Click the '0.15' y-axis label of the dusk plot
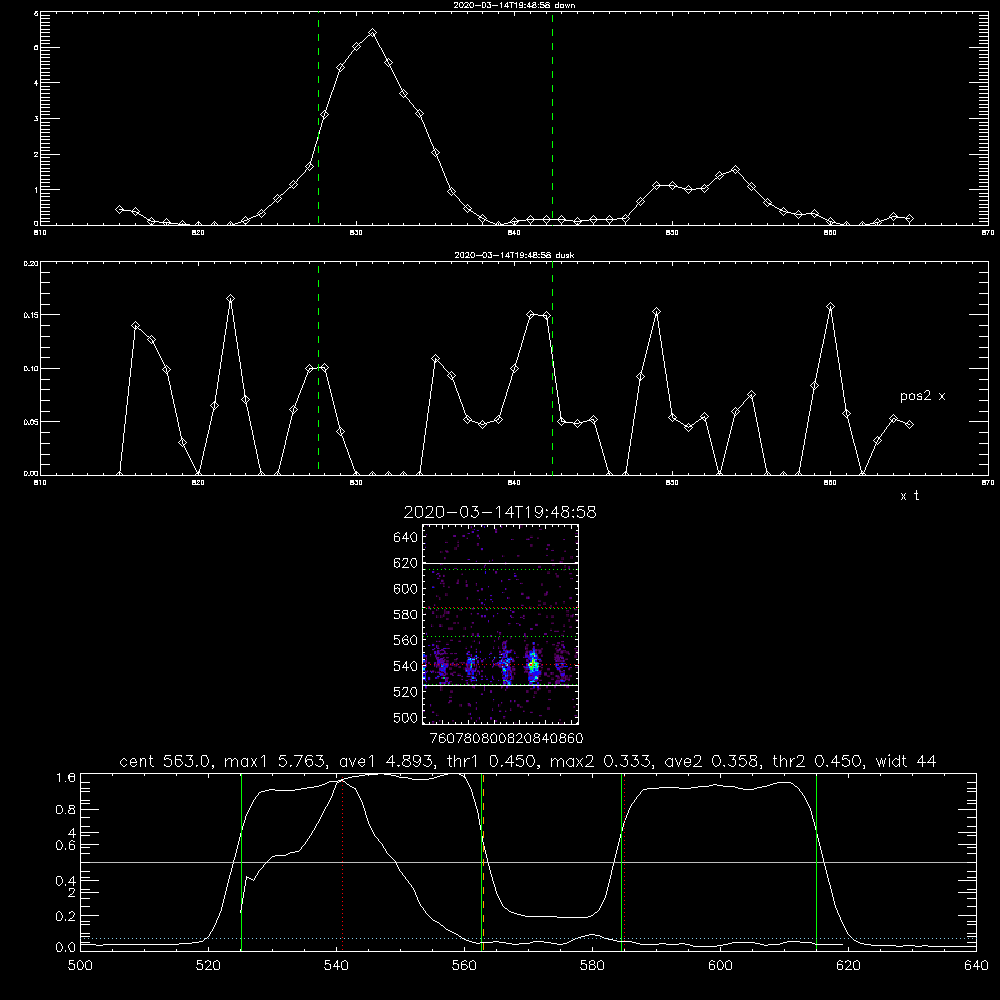The image size is (1000, 1000). point(31,315)
